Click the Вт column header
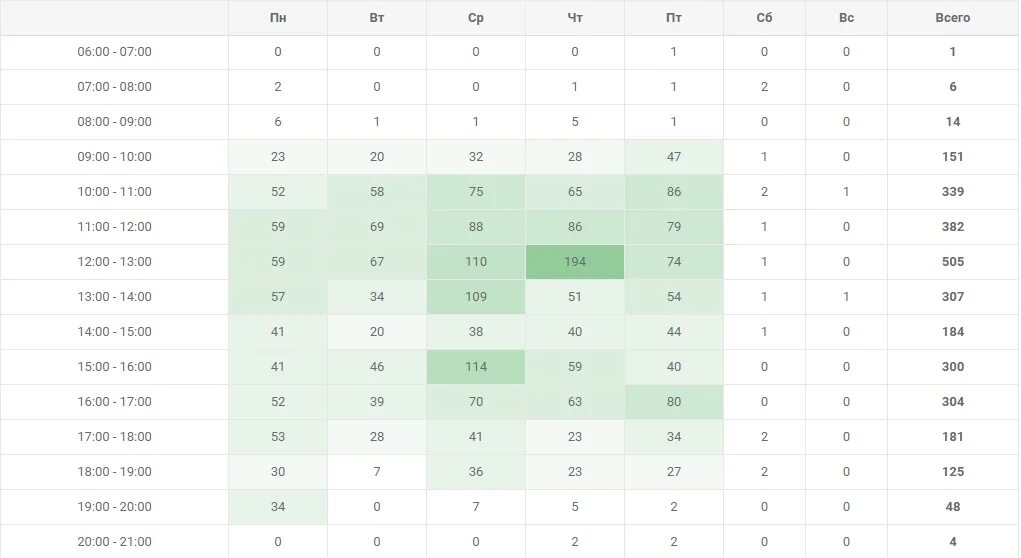This screenshot has width=1021, height=558. coord(377,18)
